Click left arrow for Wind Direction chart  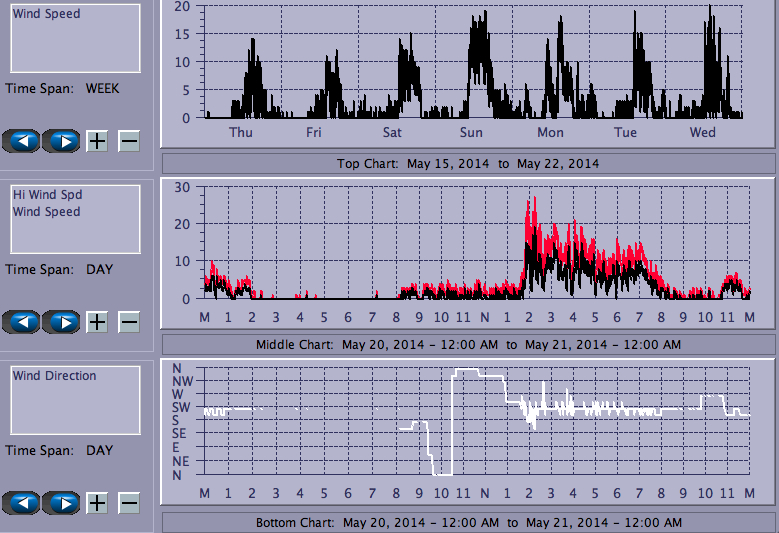pyautogui.click(x=22, y=502)
